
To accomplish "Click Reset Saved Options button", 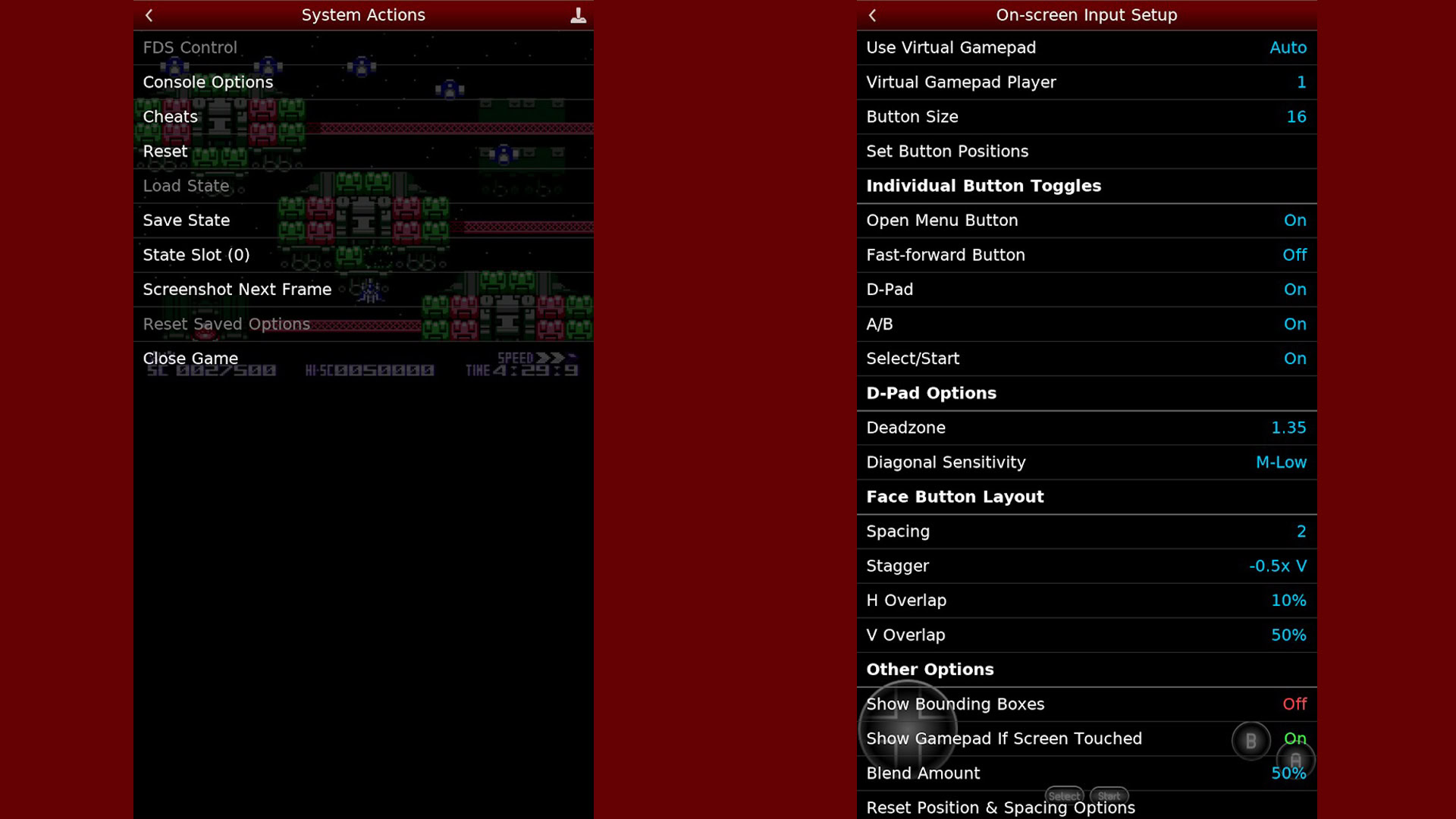I will [x=226, y=323].
